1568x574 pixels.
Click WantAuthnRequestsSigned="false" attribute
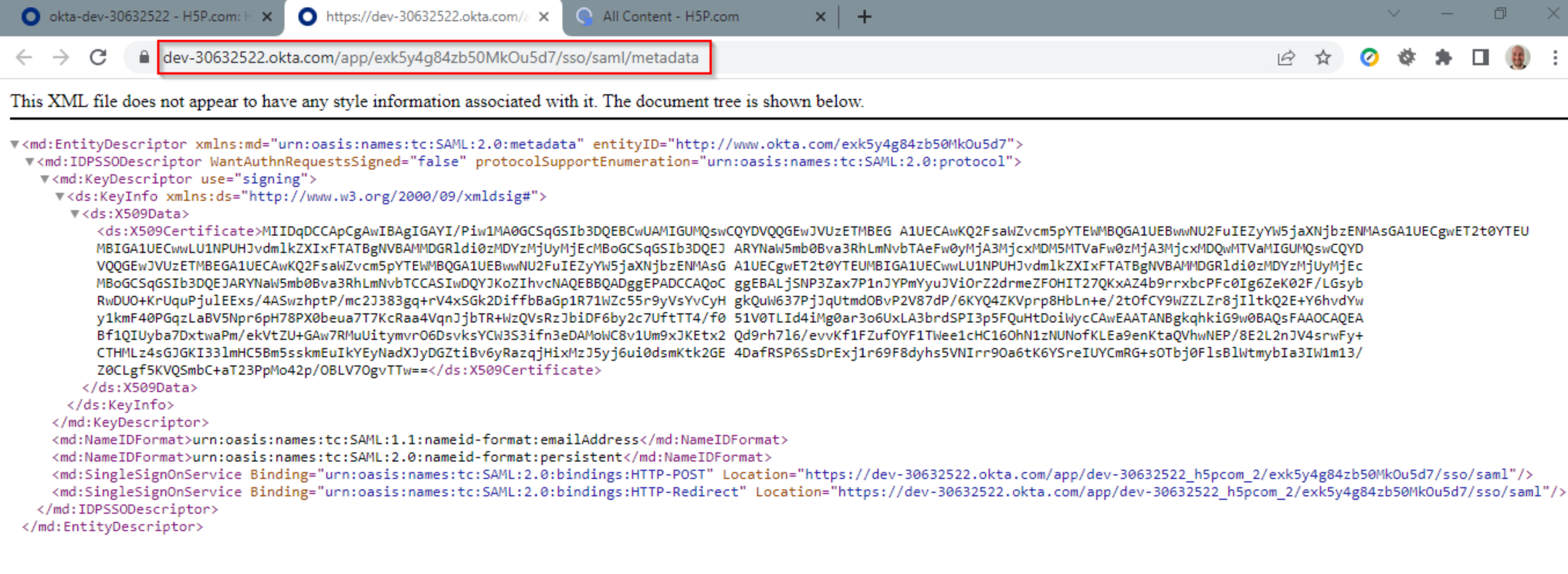[338, 161]
